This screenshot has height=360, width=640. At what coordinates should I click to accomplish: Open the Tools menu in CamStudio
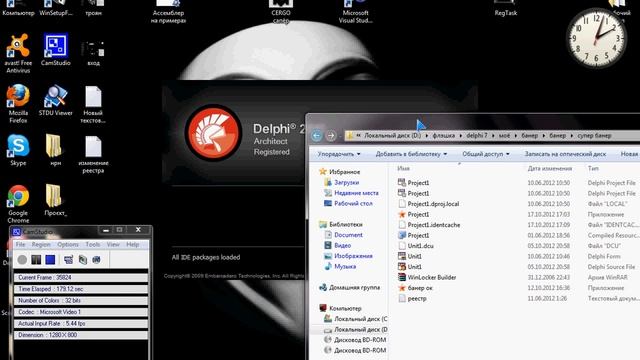[x=93, y=244]
